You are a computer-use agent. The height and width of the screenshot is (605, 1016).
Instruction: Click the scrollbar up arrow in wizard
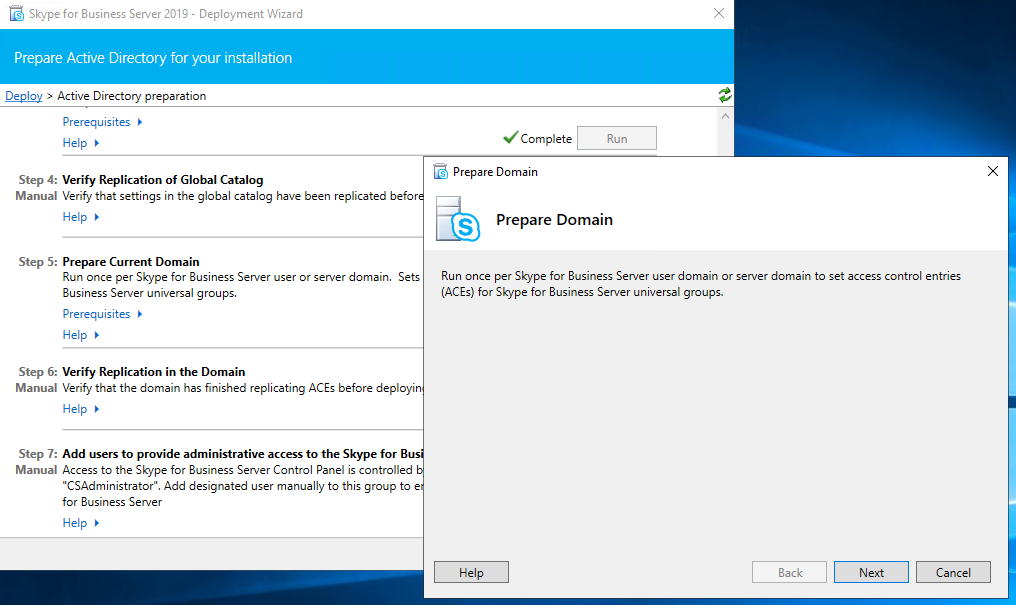[x=724, y=116]
